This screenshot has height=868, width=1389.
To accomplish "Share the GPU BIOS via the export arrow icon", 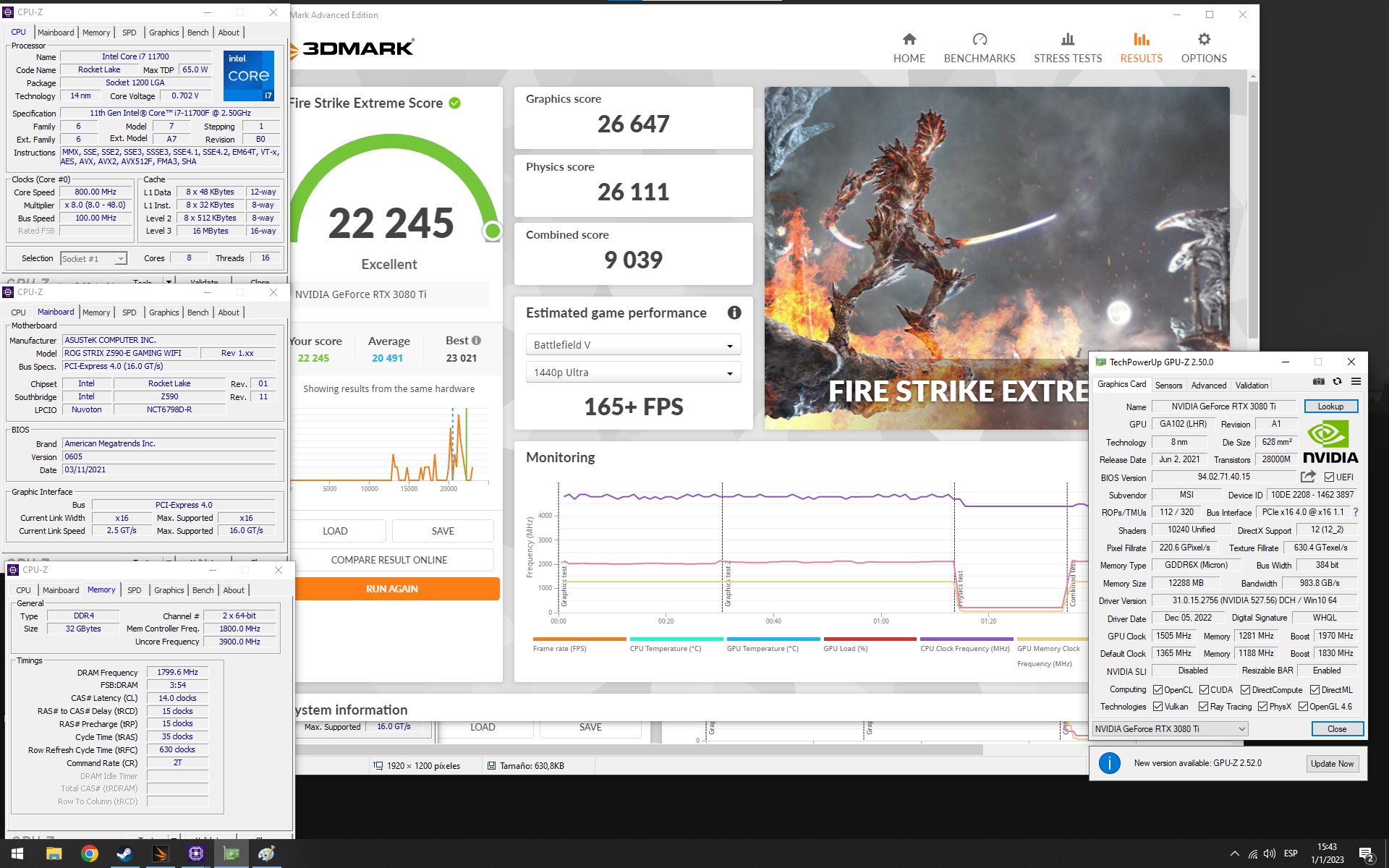I will click(x=1308, y=477).
